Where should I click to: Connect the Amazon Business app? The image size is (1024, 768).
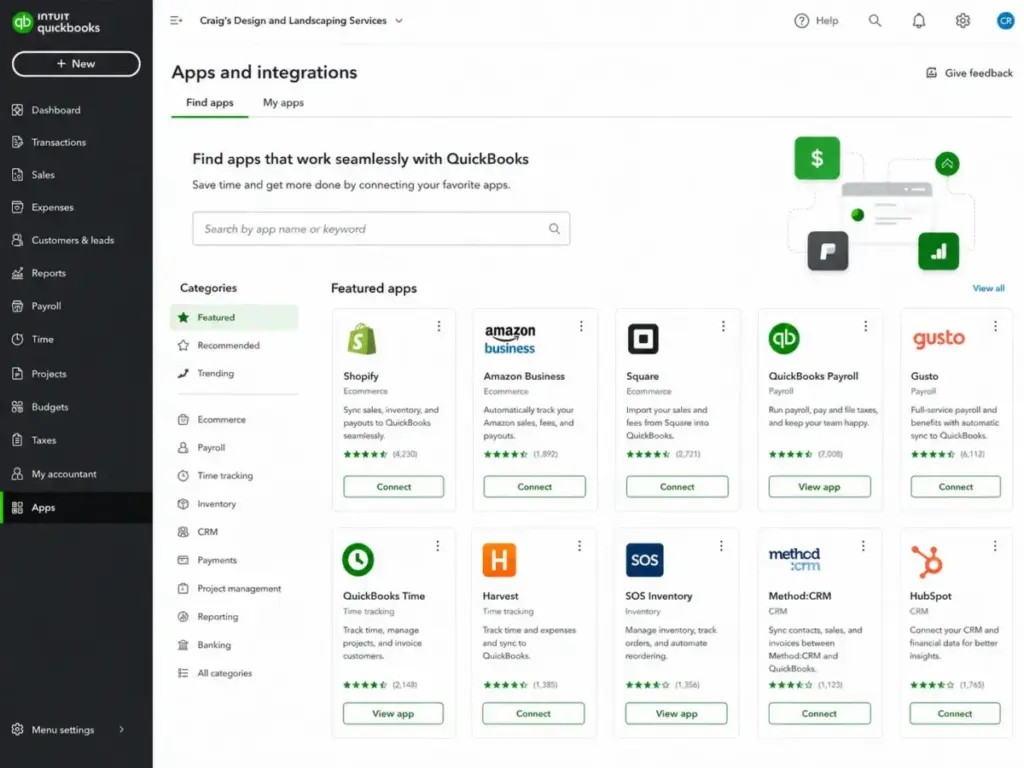(534, 487)
